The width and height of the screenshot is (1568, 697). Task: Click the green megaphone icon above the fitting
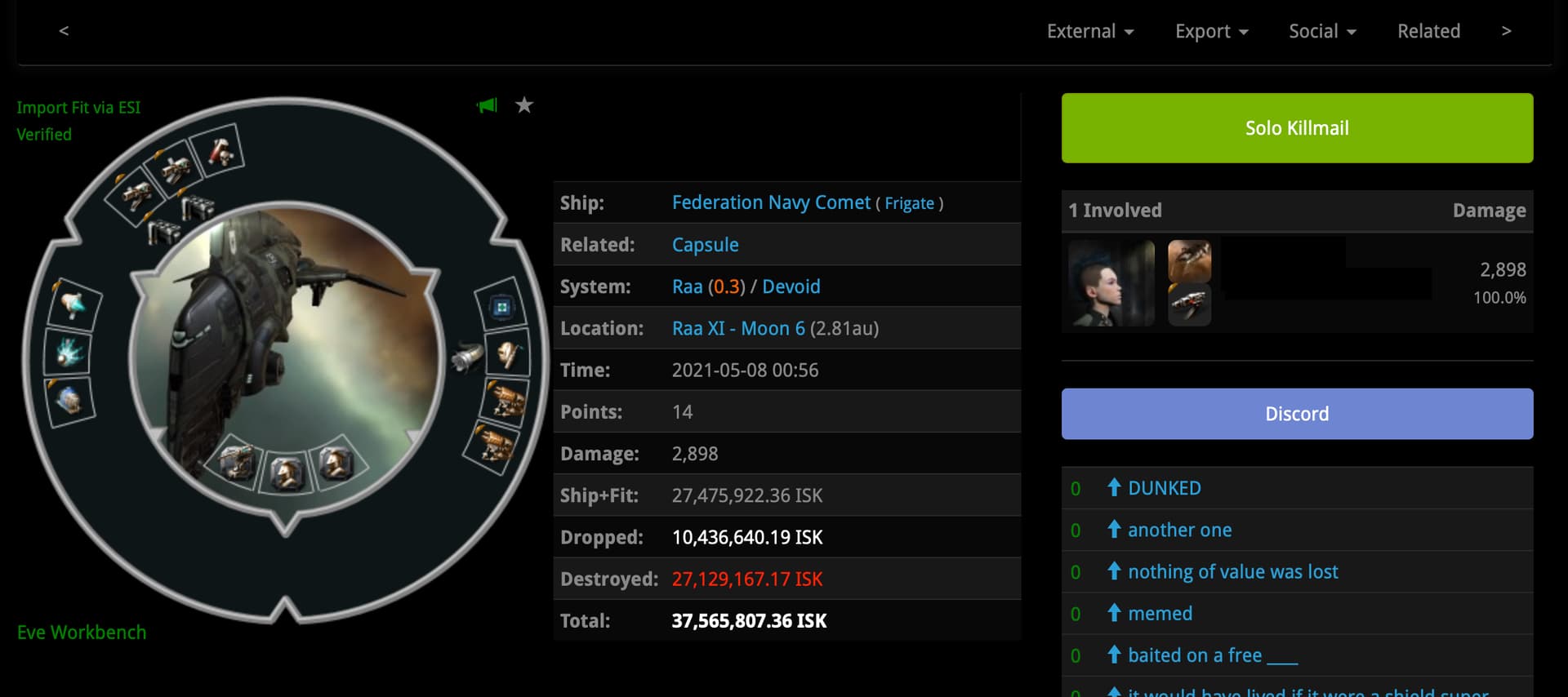click(x=487, y=105)
